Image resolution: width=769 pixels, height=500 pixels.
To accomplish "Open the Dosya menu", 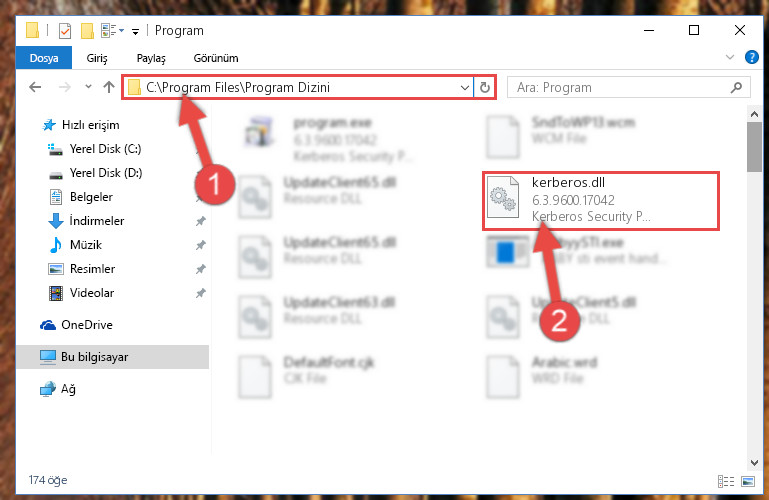I will click(x=44, y=58).
